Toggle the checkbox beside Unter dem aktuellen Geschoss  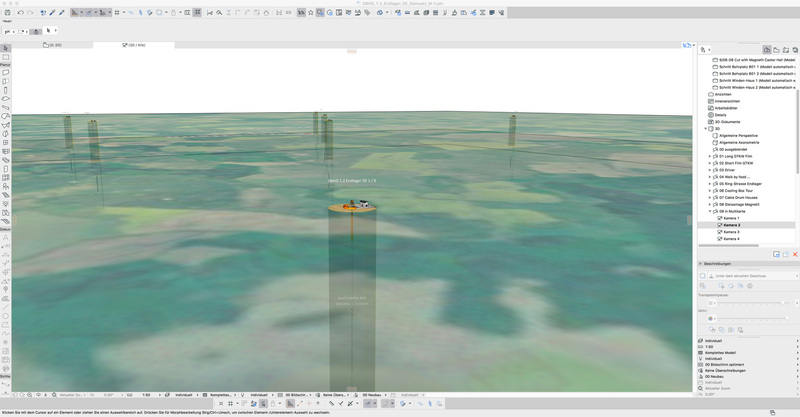click(703, 275)
